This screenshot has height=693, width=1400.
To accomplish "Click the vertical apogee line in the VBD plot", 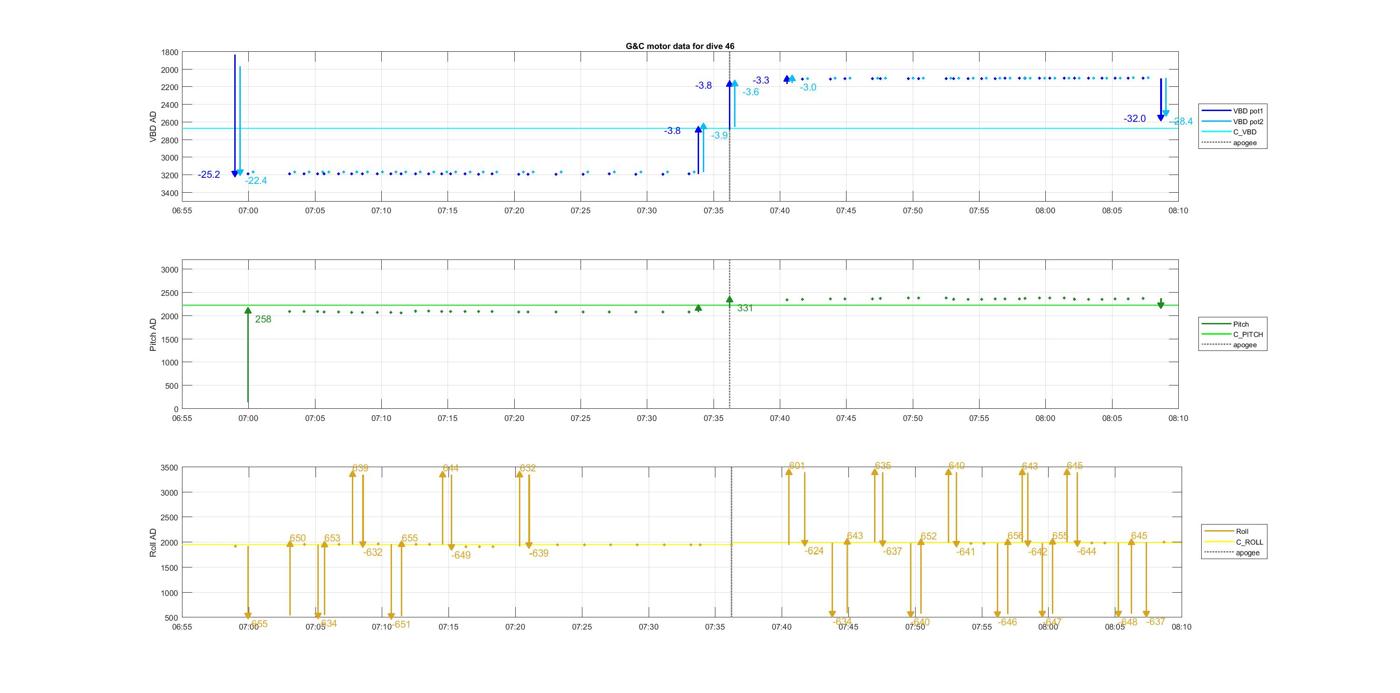I will (x=730, y=125).
